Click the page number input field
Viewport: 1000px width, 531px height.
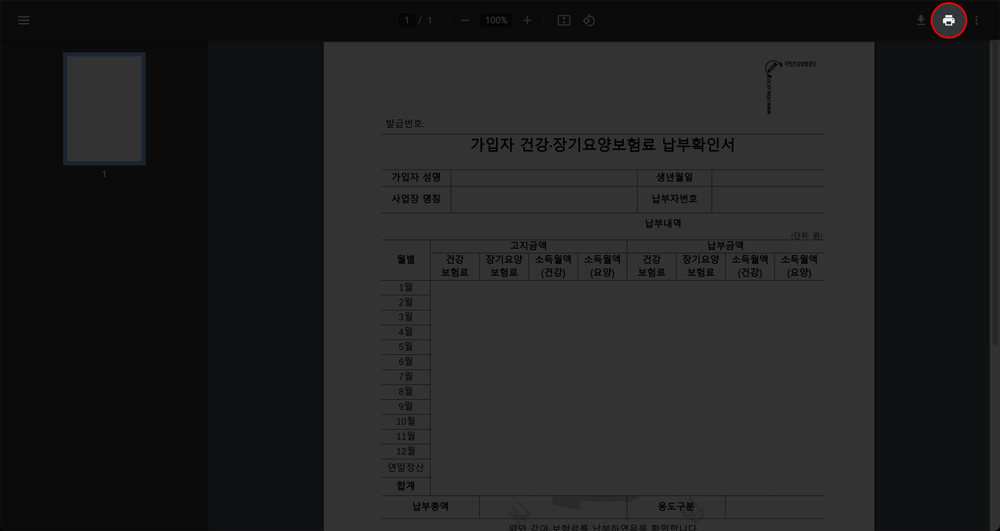pos(407,20)
